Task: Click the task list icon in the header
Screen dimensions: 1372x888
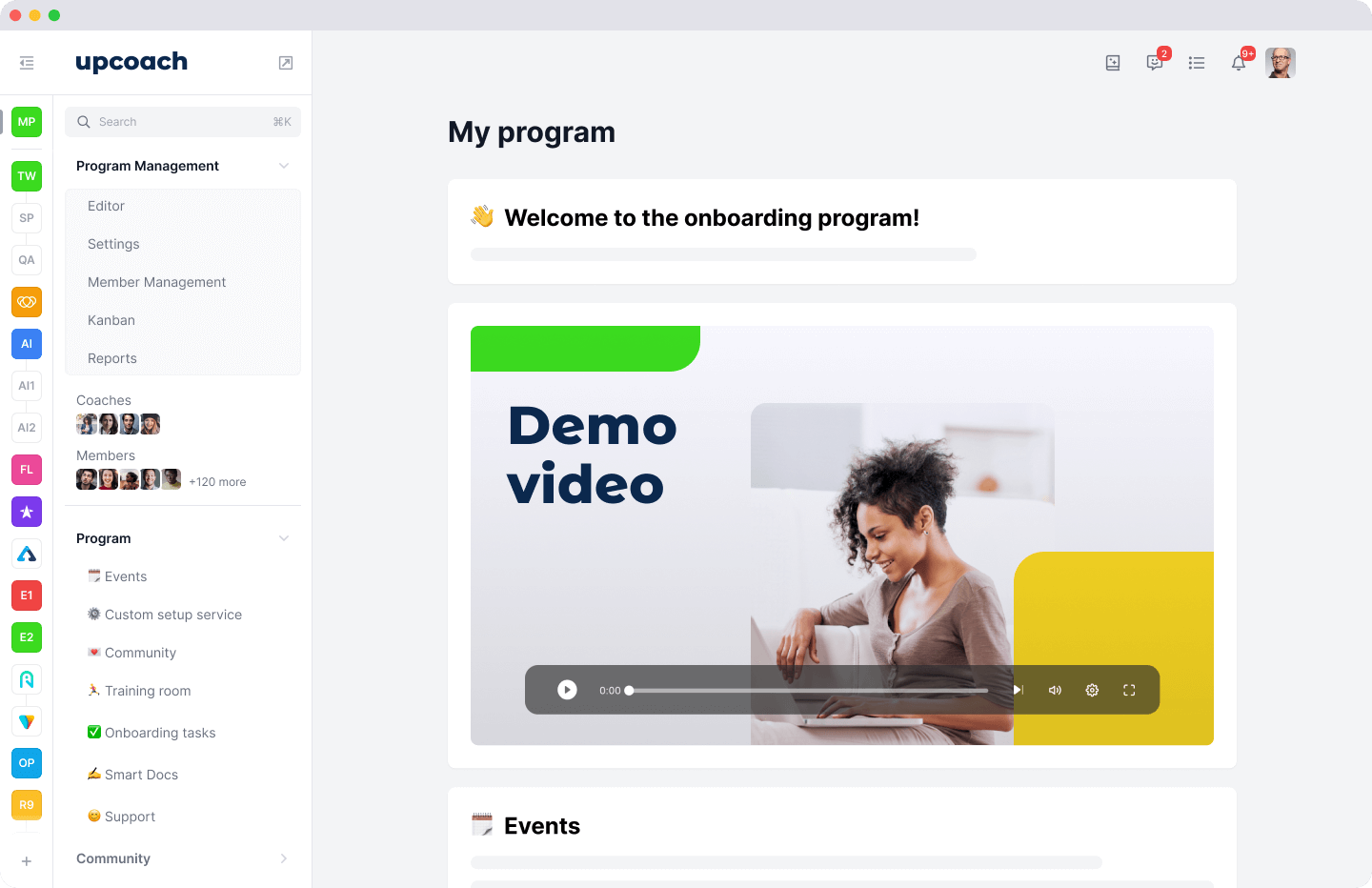Action: pyautogui.click(x=1197, y=62)
